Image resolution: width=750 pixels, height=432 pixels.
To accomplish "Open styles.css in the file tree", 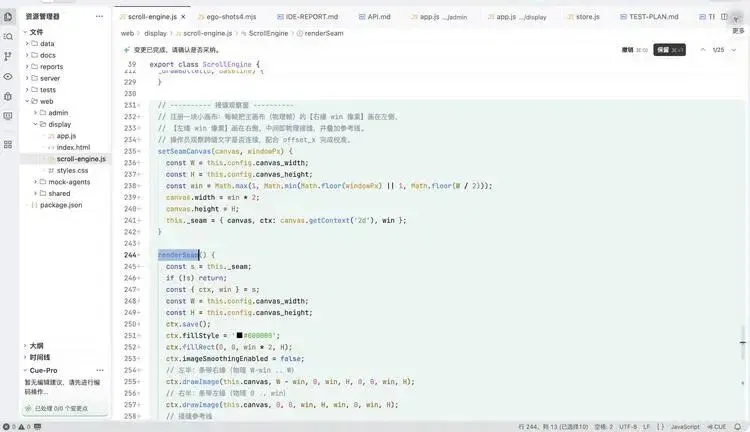I will click(x=72, y=170).
